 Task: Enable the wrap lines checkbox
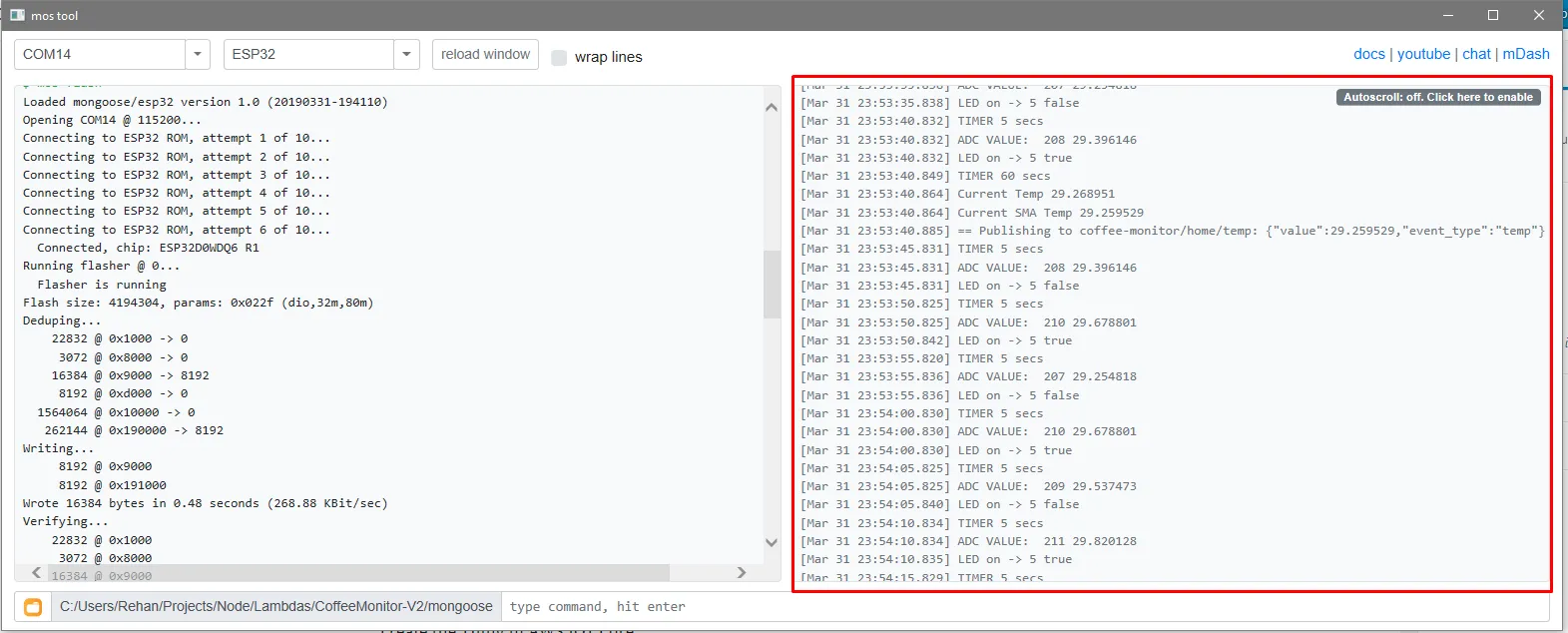[559, 58]
